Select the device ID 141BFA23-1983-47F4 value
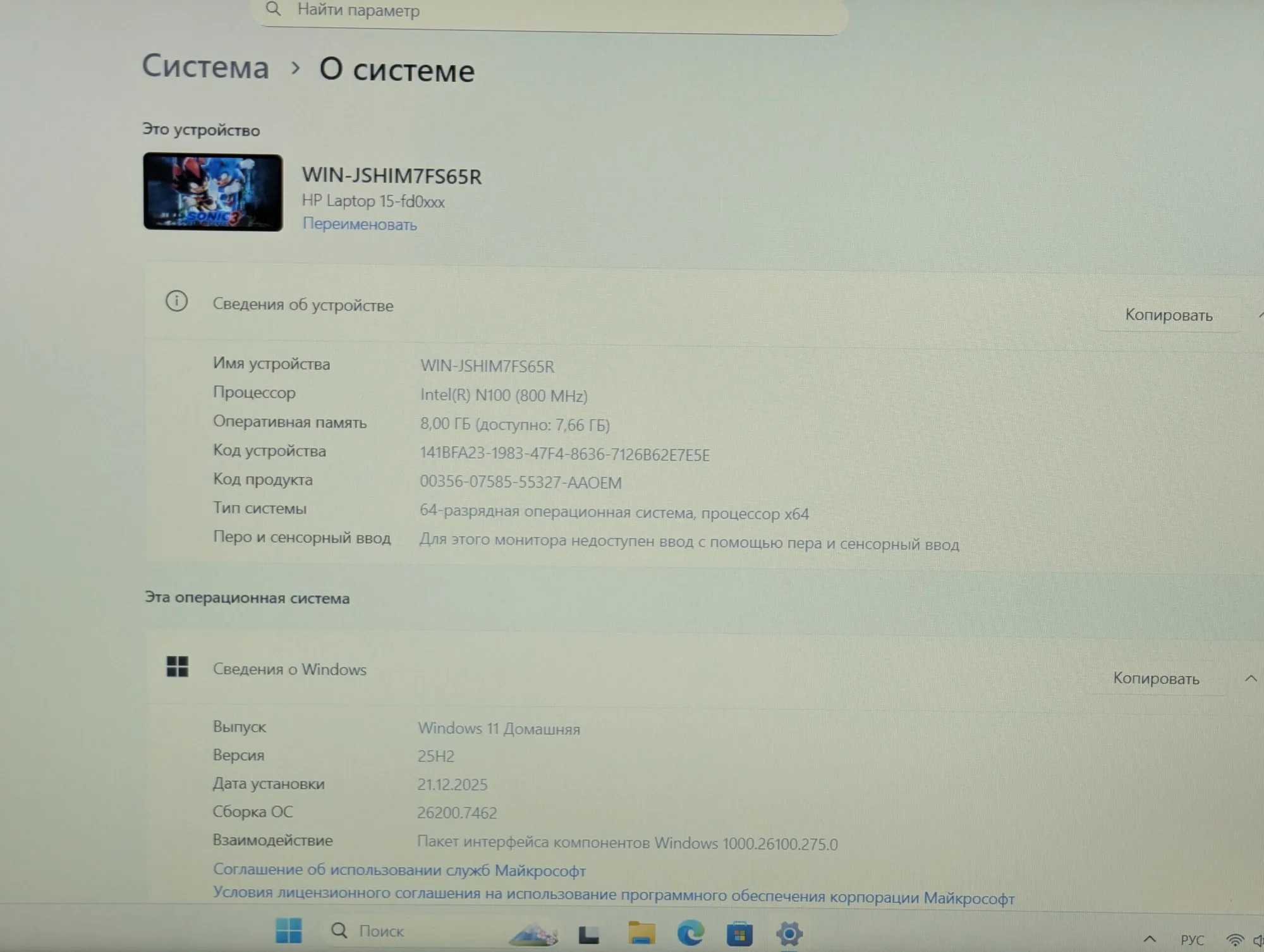This screenshot has height=952, width=1264. pos(564,455)
